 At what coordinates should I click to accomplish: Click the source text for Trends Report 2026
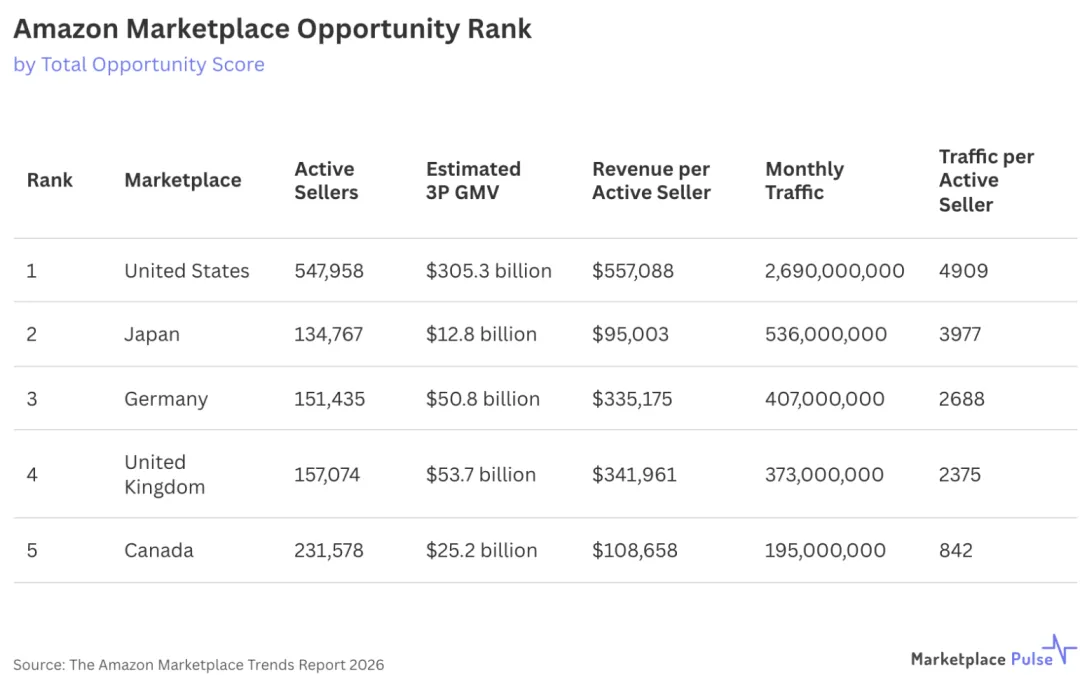pyautogui.click(x=198, y=664)
